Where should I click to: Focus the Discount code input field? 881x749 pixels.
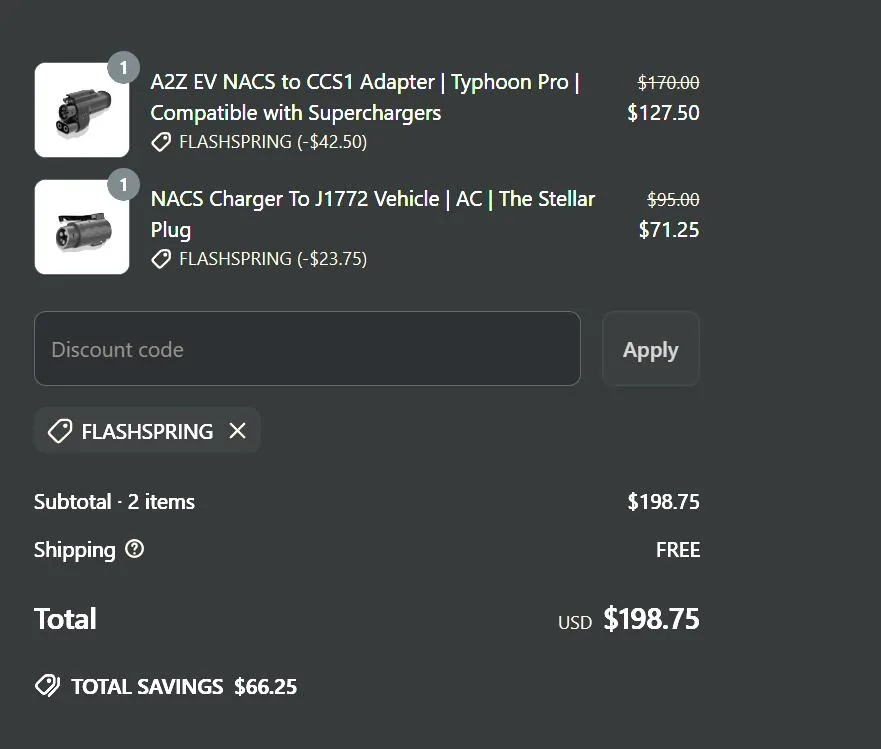pyautogui.click(x=307, y=349)
